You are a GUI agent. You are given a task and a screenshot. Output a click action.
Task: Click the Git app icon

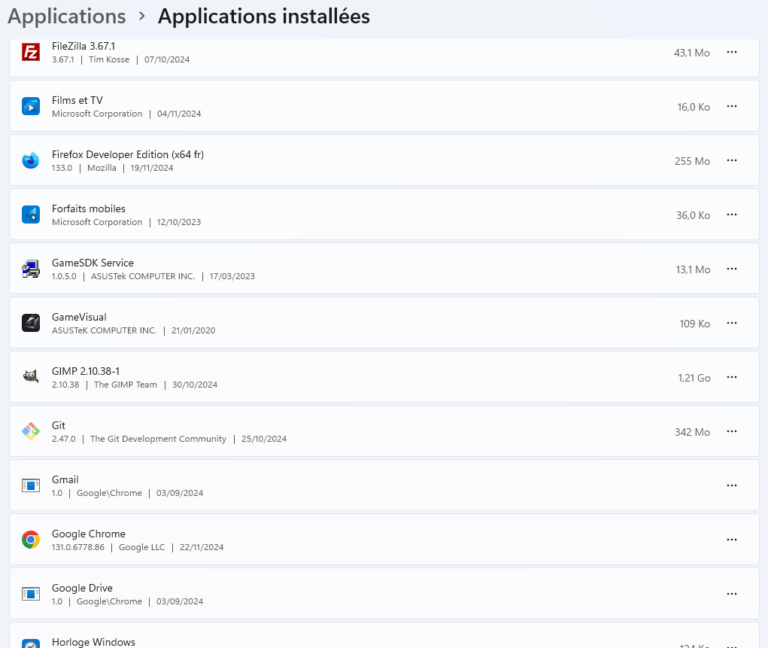click(31, 431)
